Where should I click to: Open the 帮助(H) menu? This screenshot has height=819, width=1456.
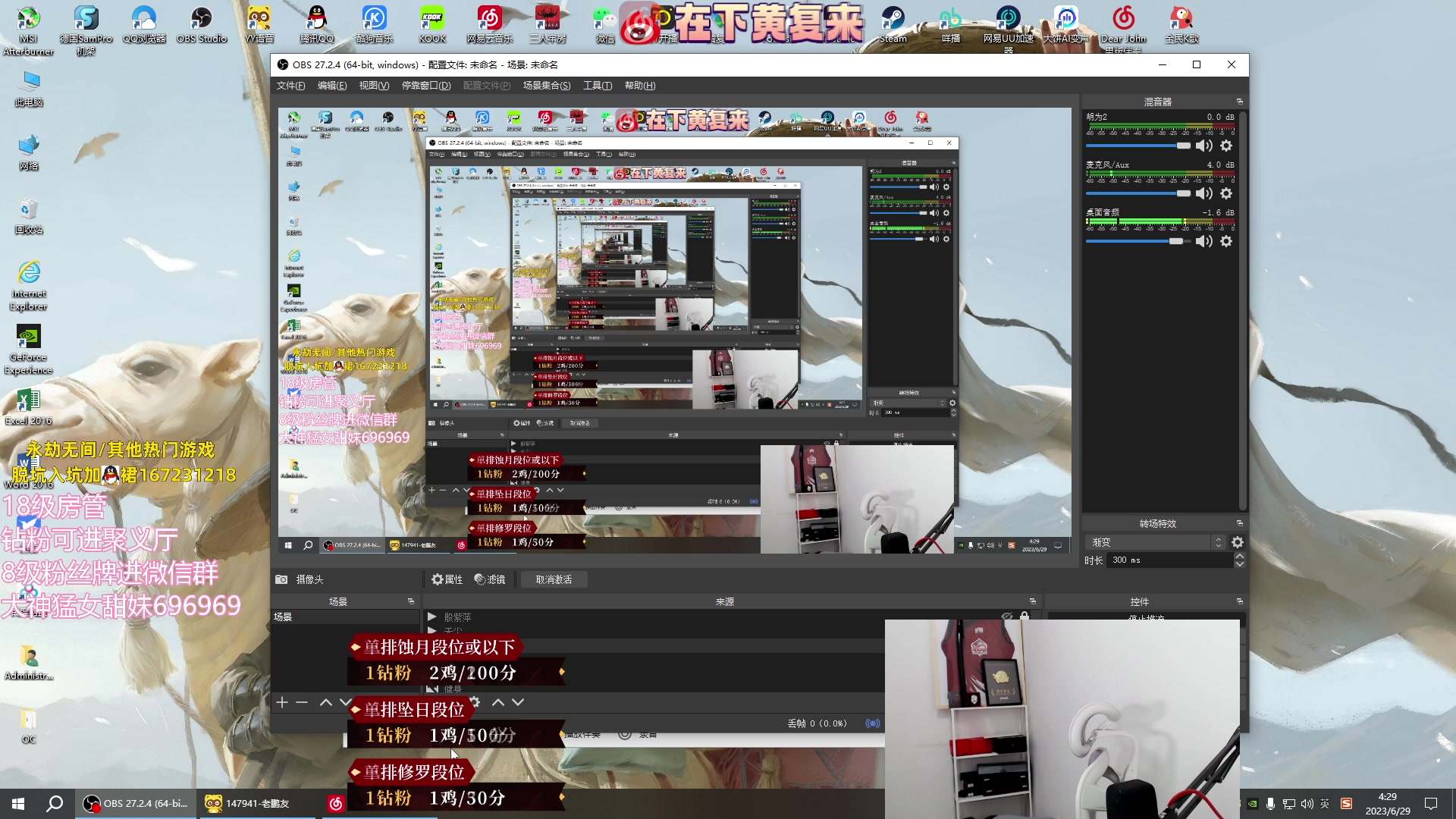[640, 86]
